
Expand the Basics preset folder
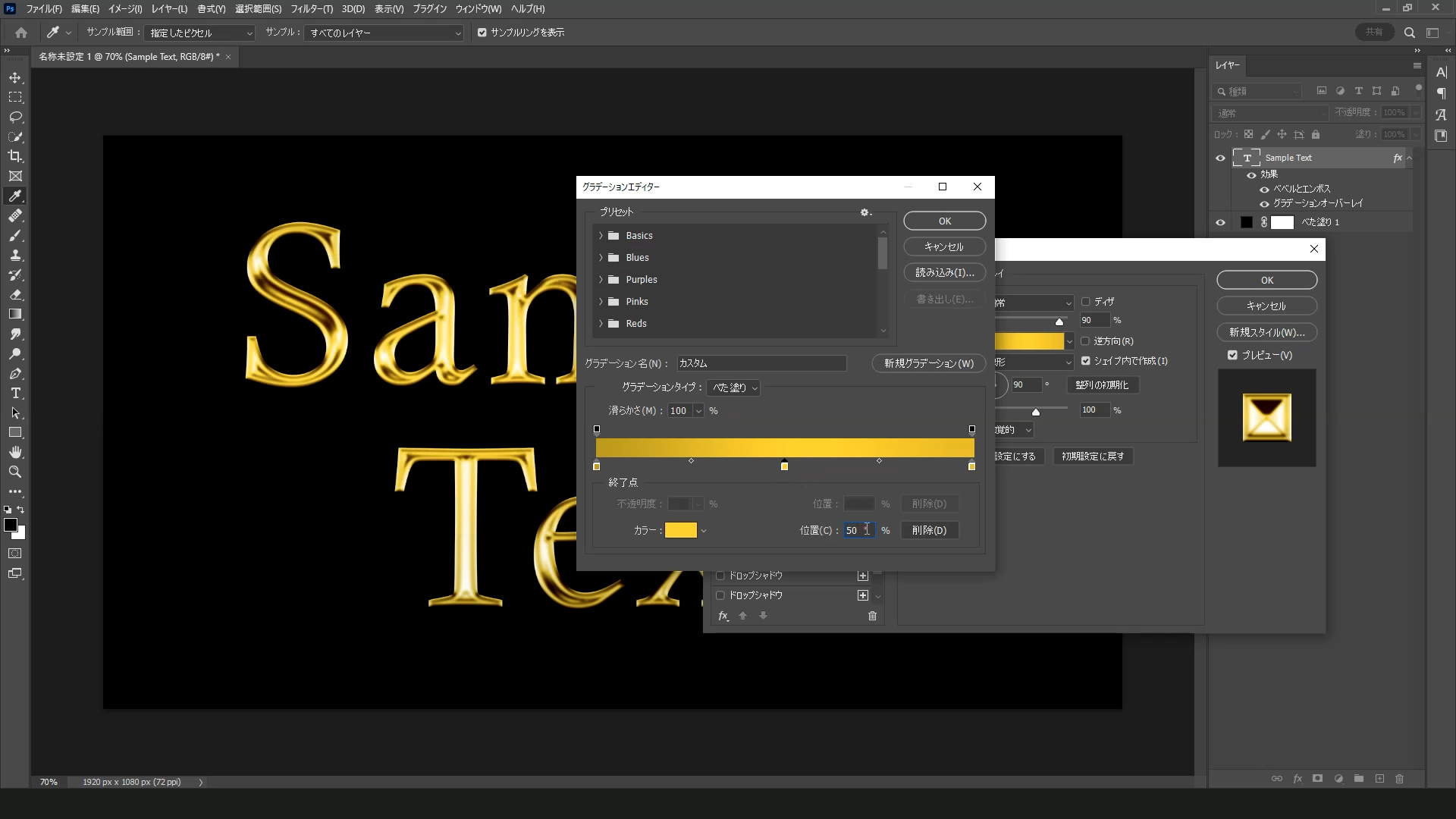(x=601, y=236)
